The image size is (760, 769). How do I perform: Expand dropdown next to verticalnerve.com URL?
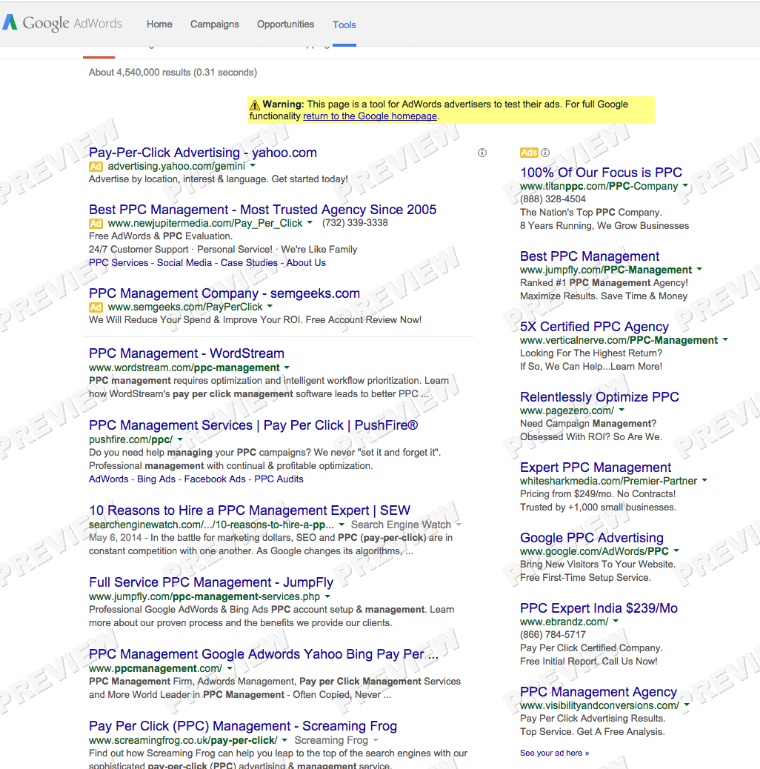pyautogui.click(x=725, y=339)
